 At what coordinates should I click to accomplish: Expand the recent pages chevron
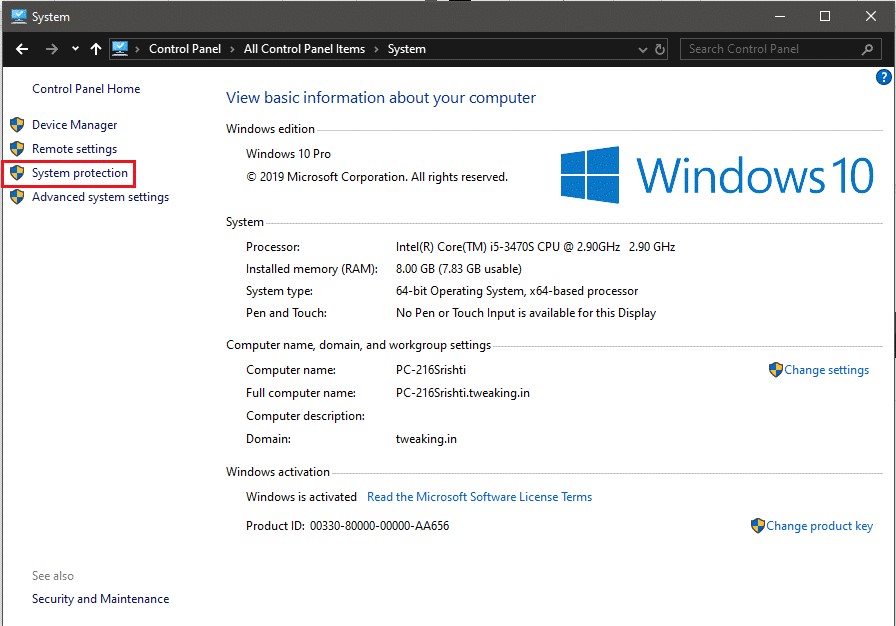(74, 48)
